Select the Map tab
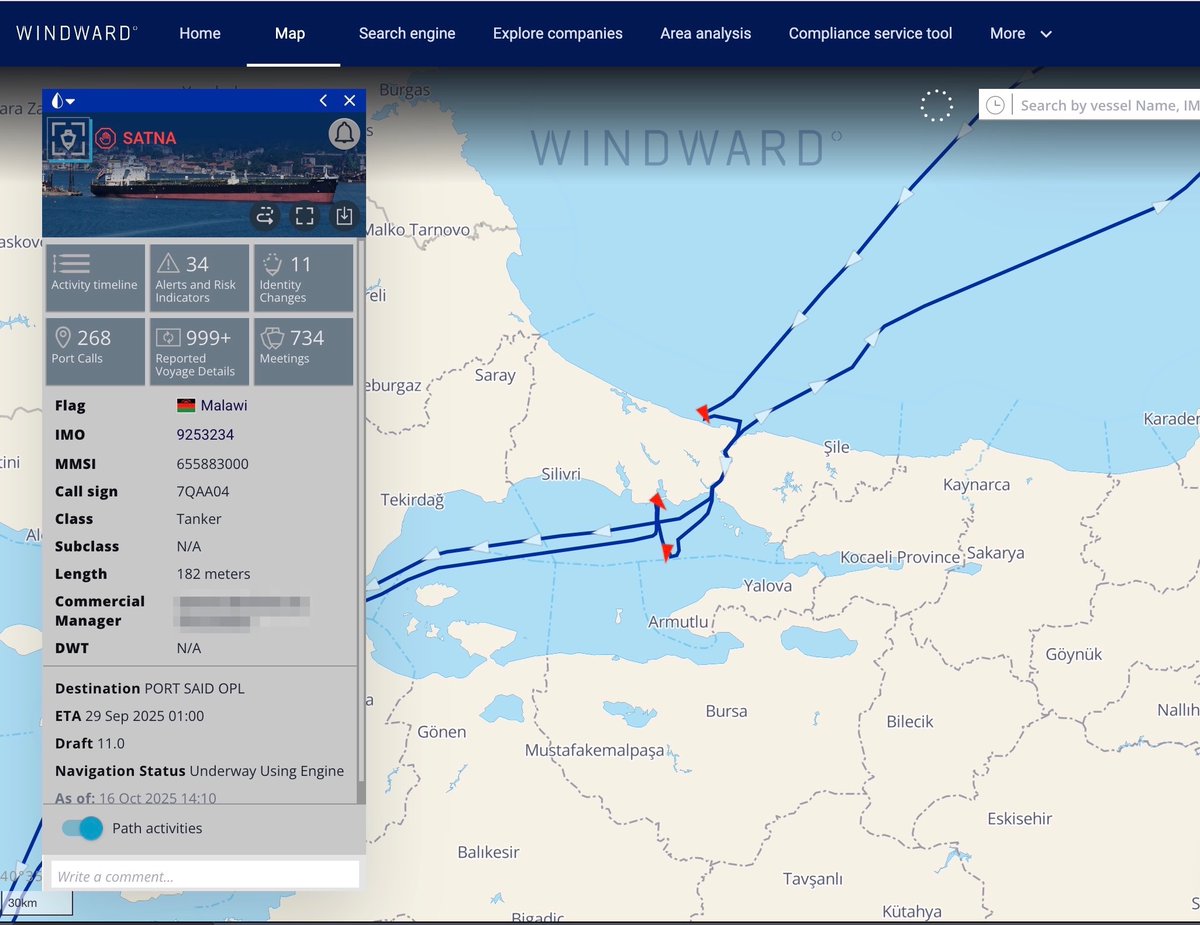 pos(290,33)
